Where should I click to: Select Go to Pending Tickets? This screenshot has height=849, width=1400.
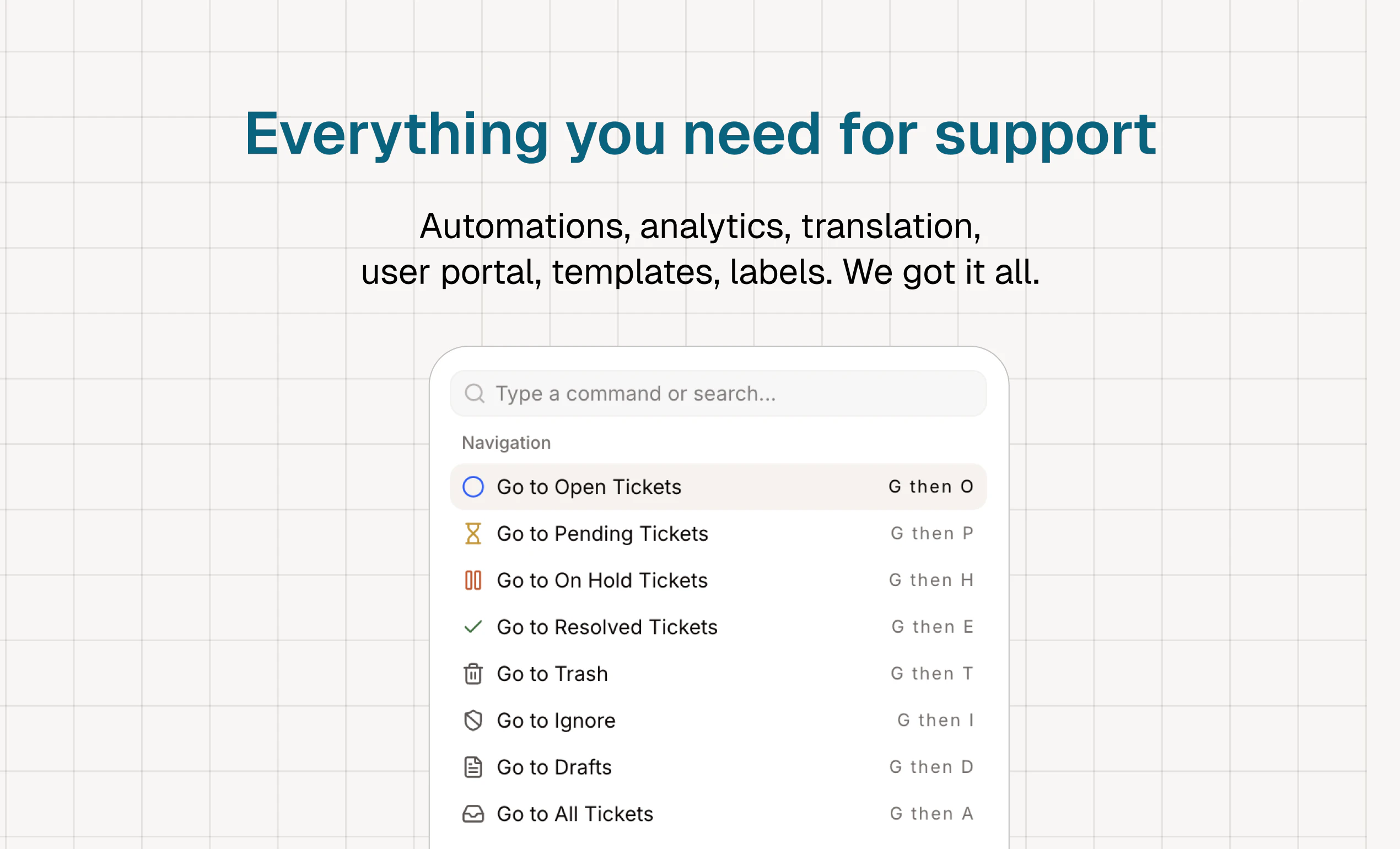(602, 534)
